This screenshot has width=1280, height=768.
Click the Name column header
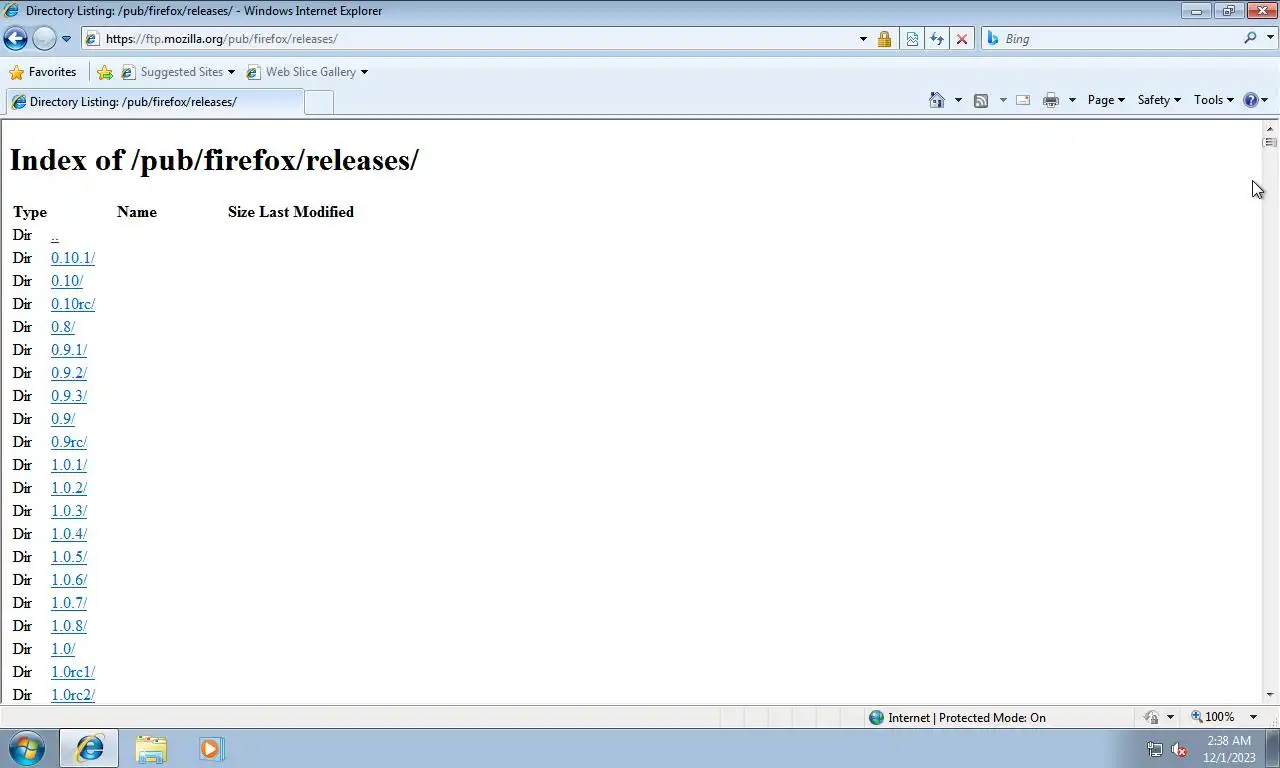pyautogui.click(x=137, y=212)
